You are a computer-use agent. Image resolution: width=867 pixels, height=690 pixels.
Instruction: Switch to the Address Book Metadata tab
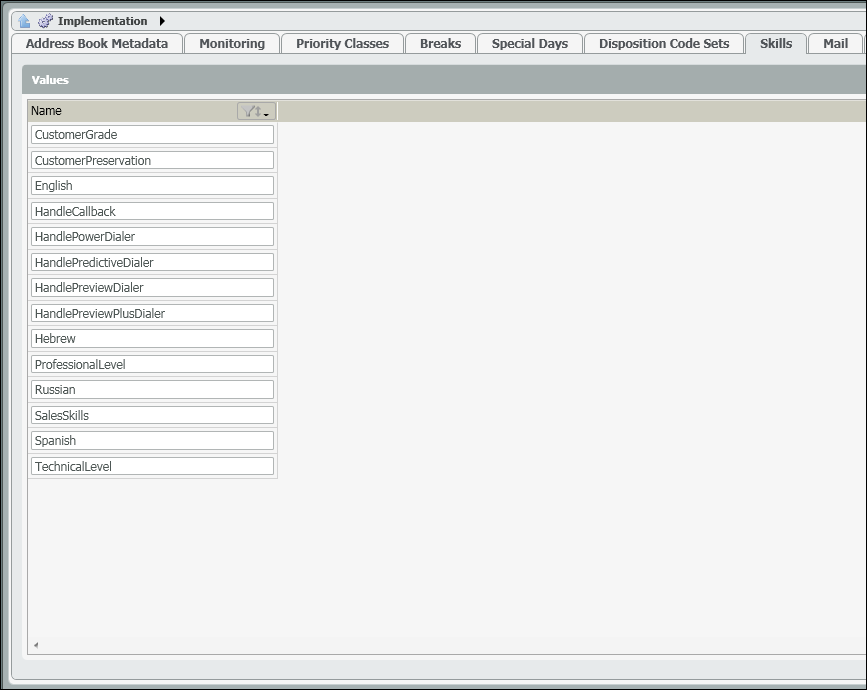[x=97, y=44]
